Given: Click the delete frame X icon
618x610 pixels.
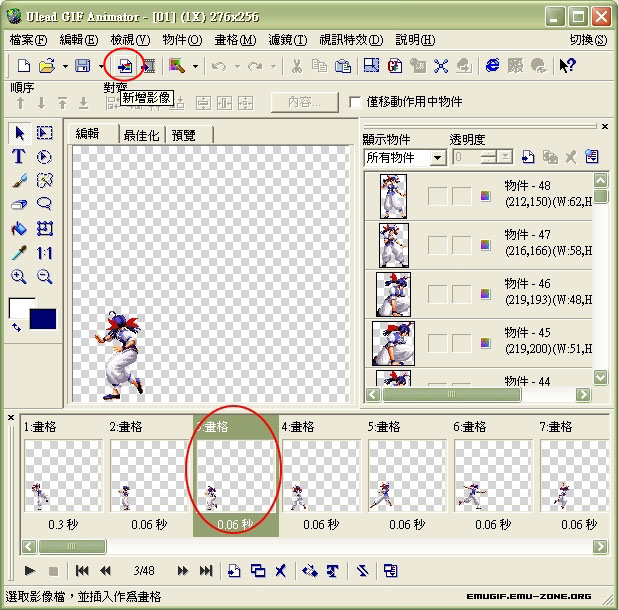Looking at the screenshot, I should click(281, 570).
